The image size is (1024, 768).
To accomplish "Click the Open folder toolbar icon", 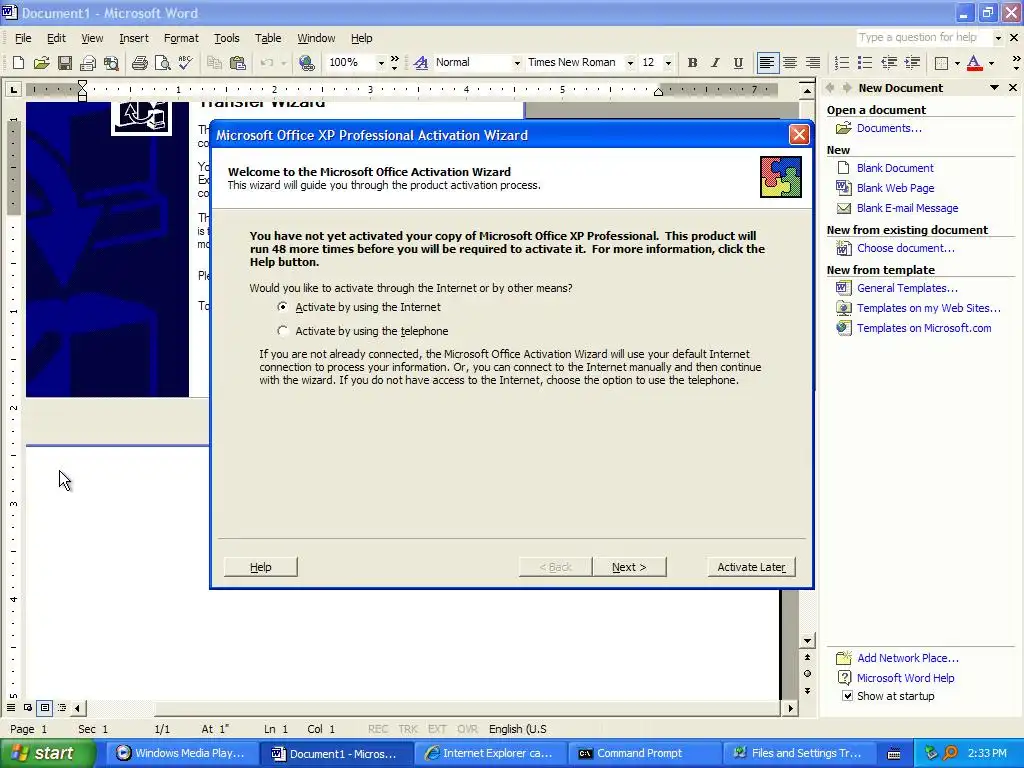I will pos(41,63).
